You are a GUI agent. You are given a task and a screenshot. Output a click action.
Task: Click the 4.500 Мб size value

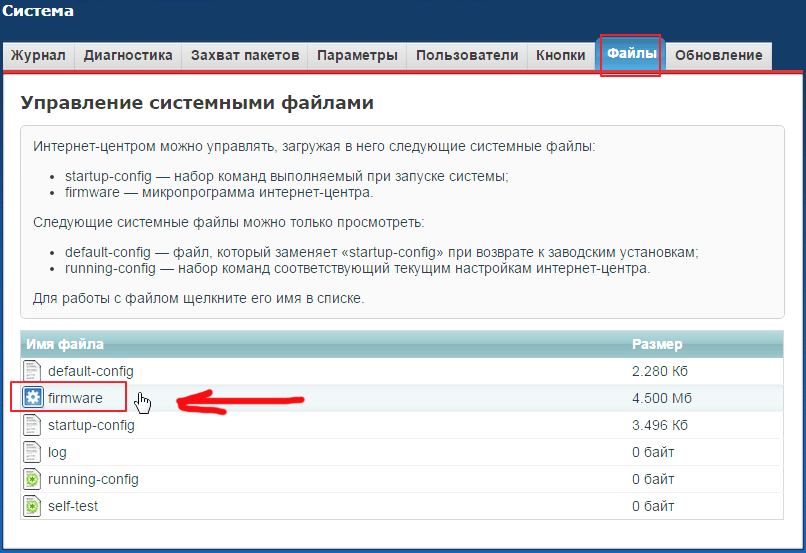662,398
